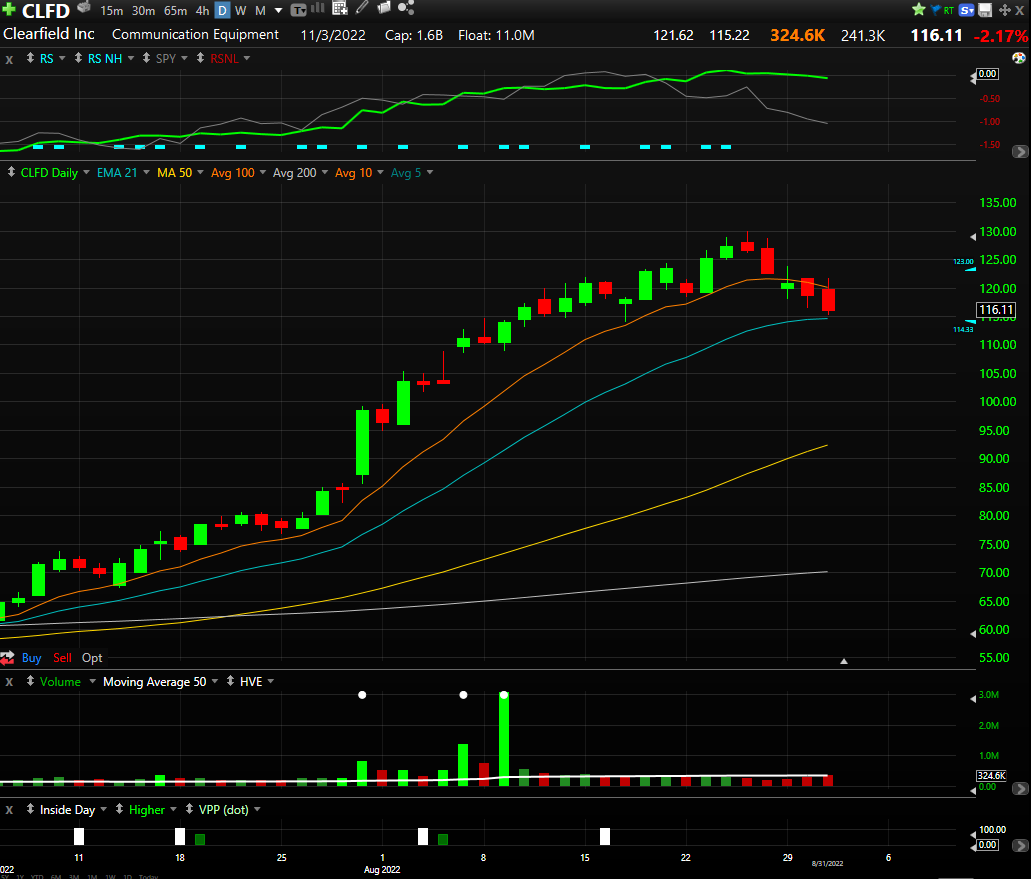Open the MA 50 settings dropdown
The width and height of the screenshot is (1031, 879).
tap(200, 173)
